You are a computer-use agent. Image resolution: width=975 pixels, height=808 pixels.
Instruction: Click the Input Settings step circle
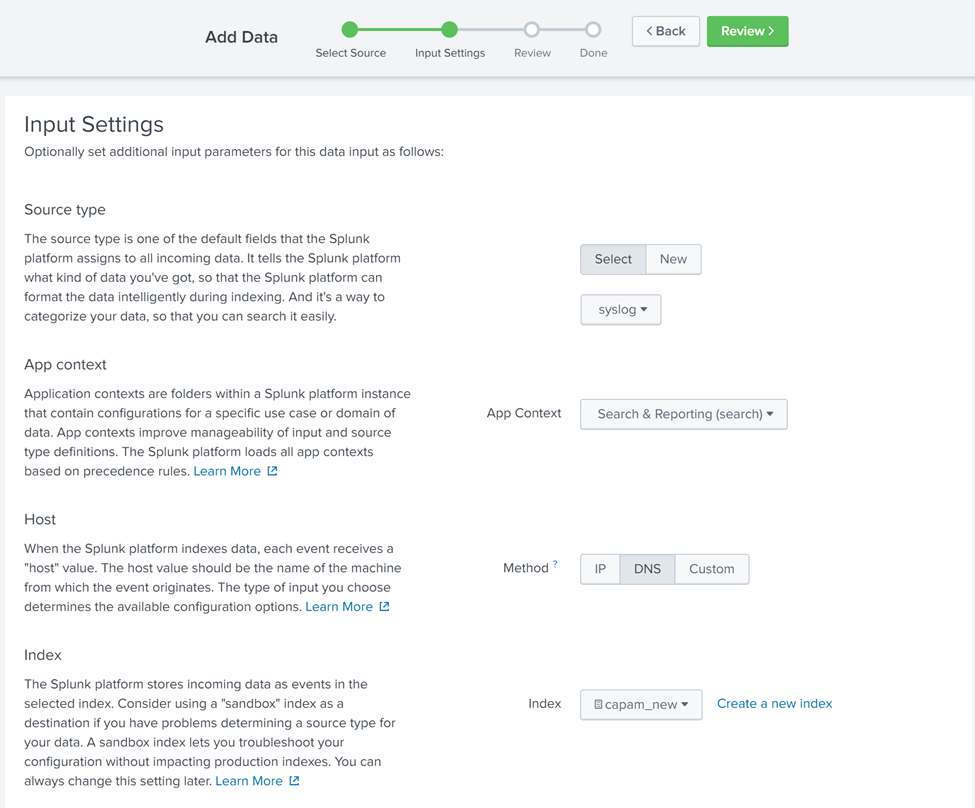click(x=450, y=30)
